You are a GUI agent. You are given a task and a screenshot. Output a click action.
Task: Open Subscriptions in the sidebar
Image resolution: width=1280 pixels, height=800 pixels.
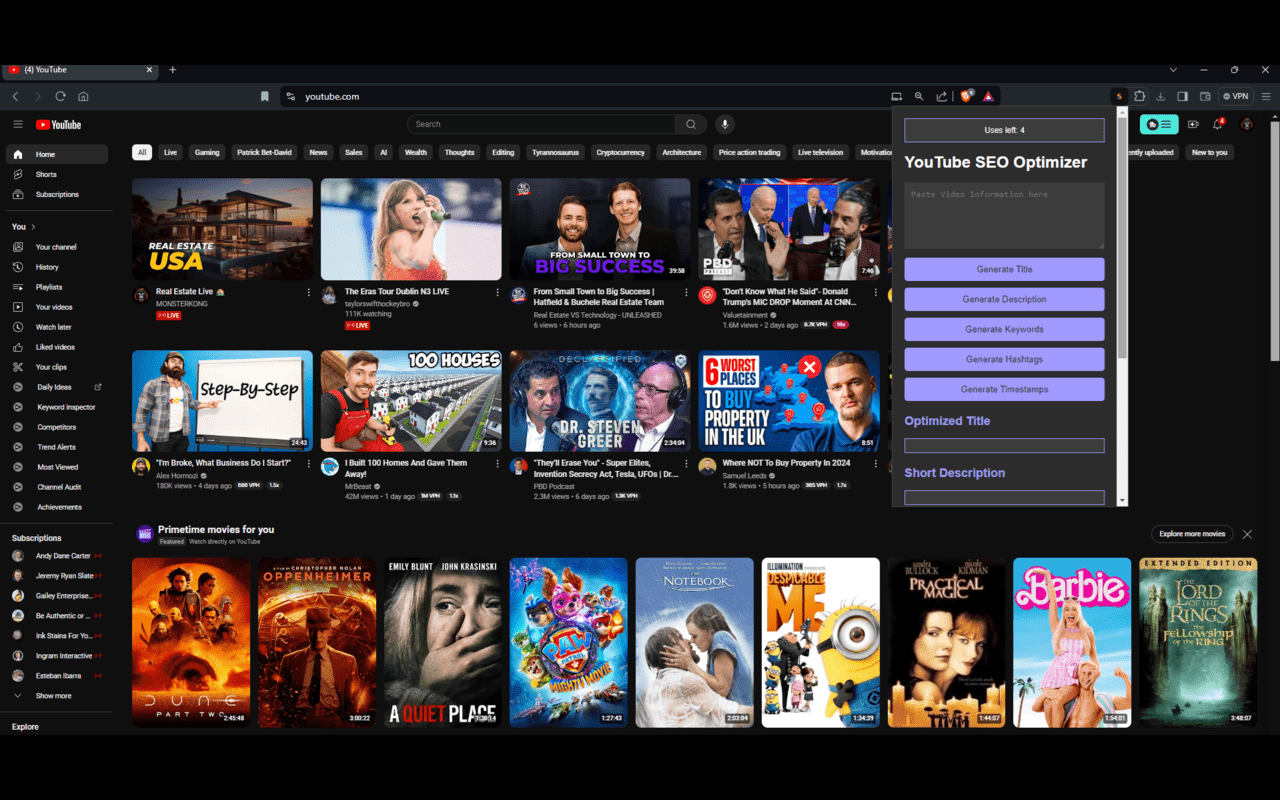(57, 194)
